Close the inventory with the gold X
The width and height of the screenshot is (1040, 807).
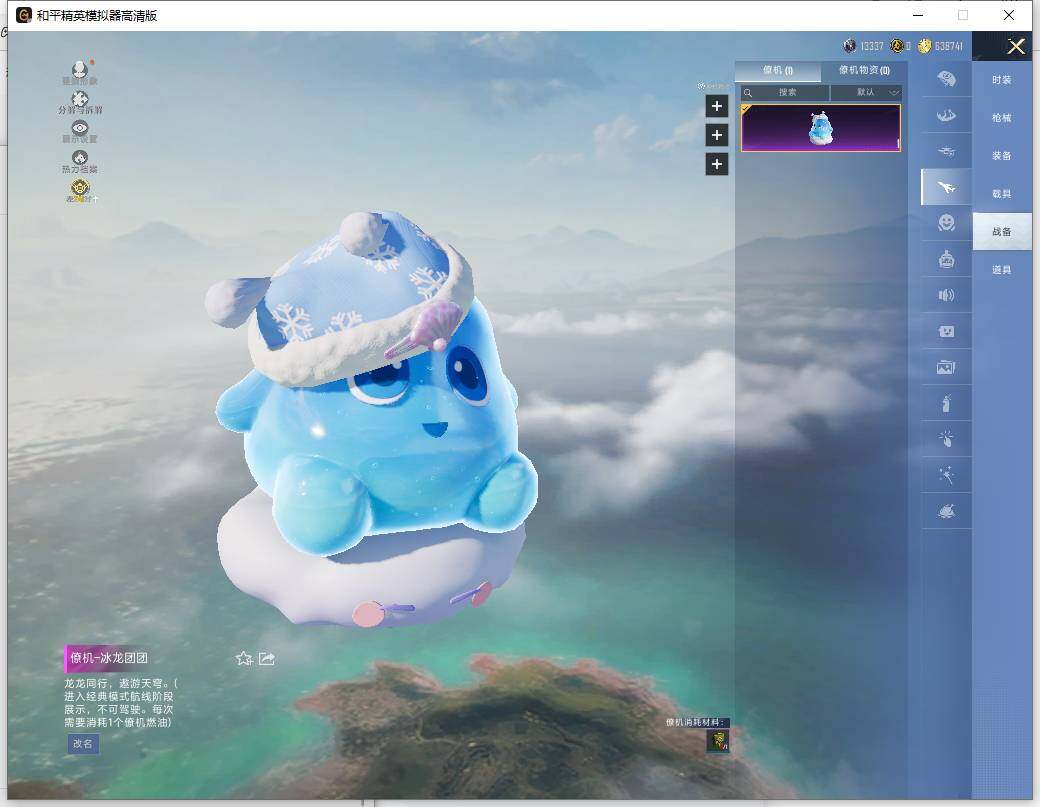1015,46
